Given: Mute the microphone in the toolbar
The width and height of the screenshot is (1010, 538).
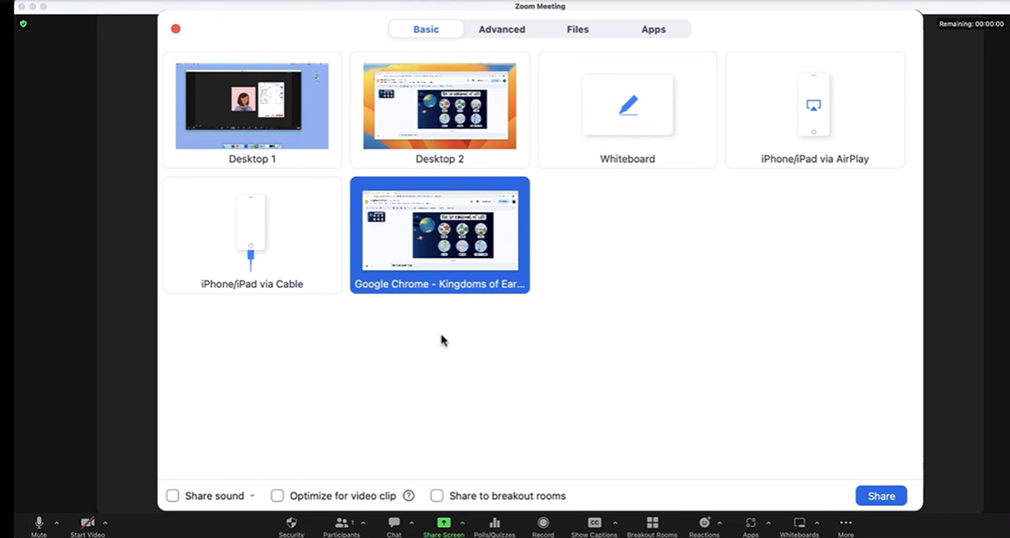Looking at the screenshot, I should [x=39, y=523].
